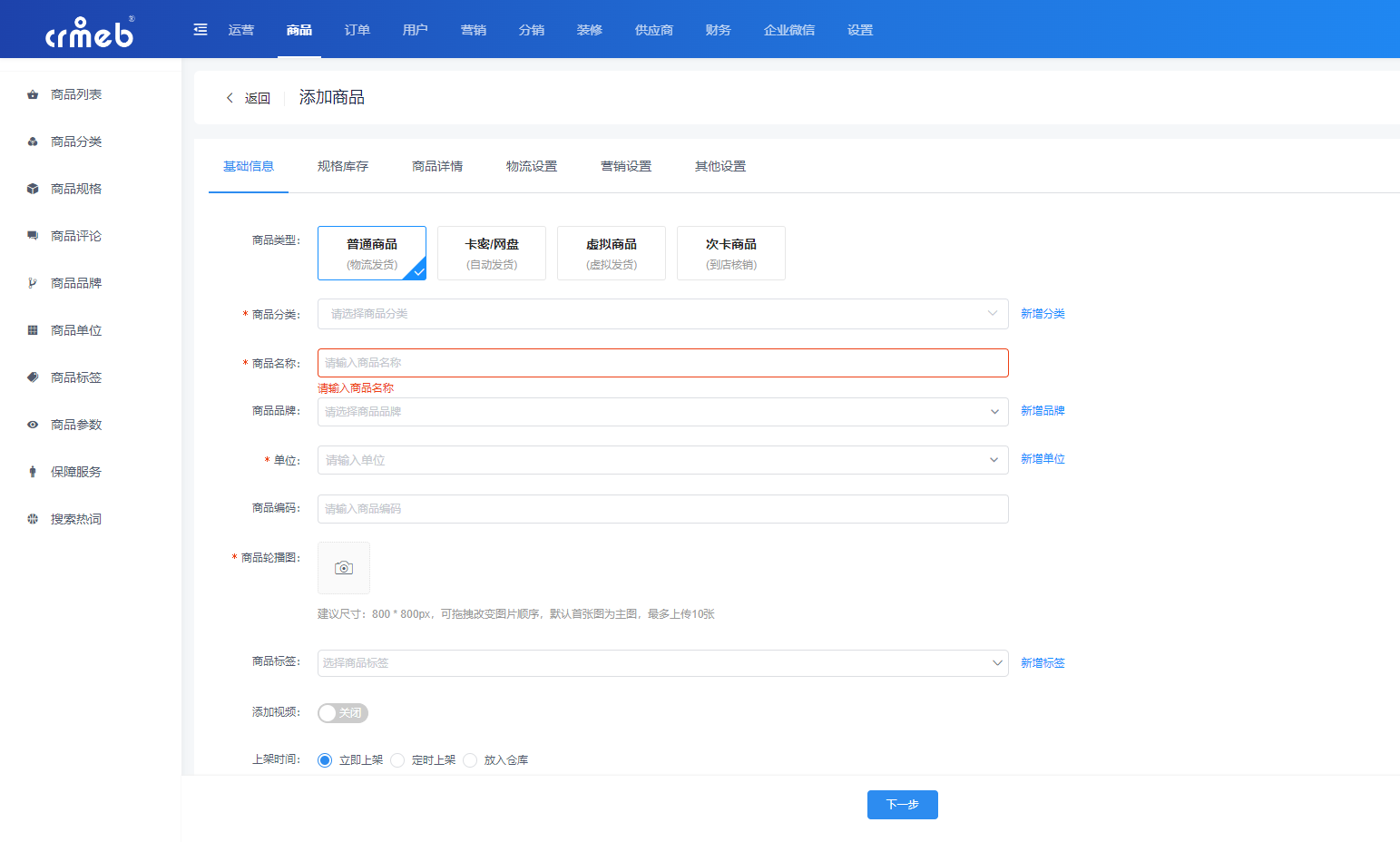Select the 放入仓库 radio option
Screen dimensions: 1400x842
[x=470, y=760]
